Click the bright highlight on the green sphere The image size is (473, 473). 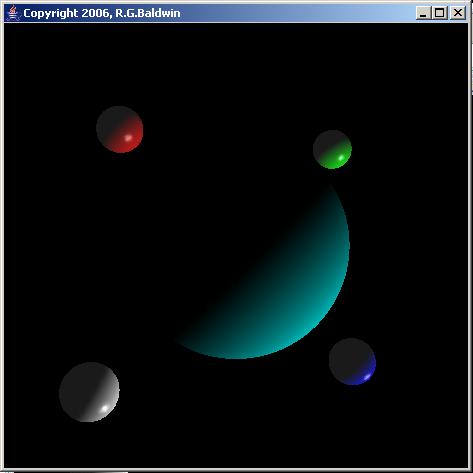(341, 158)
